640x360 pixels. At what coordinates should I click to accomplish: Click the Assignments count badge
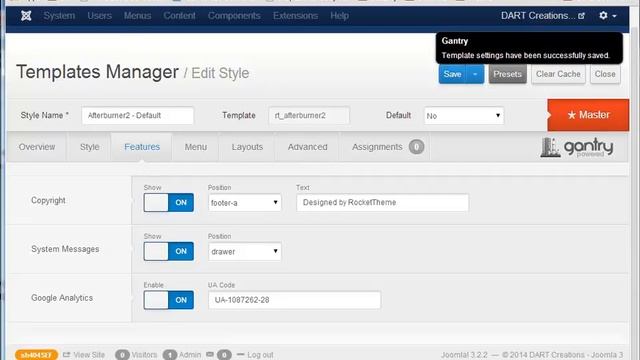[416, 147]
